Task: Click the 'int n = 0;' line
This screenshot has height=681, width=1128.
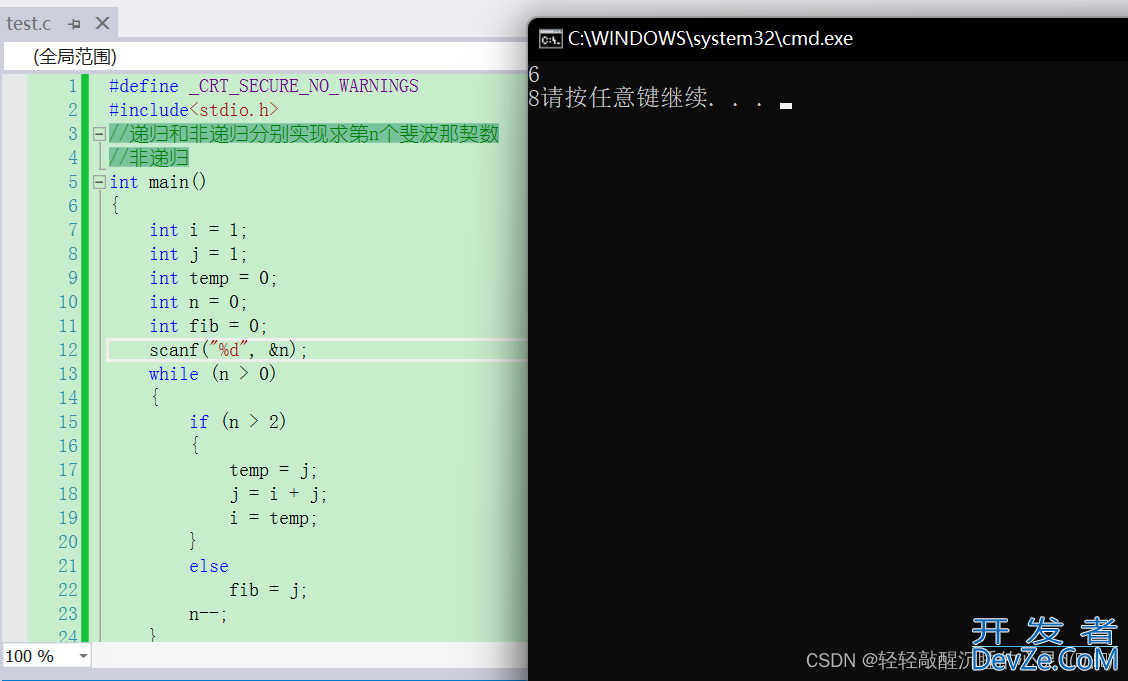Action: click(198, 302)
